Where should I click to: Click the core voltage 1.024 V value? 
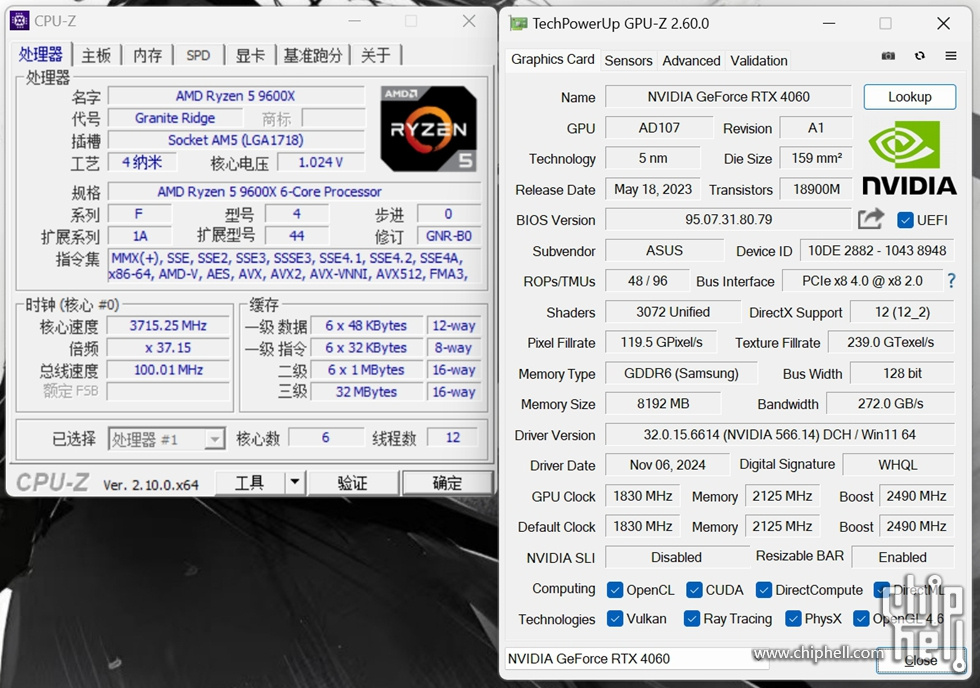point(320,162)
